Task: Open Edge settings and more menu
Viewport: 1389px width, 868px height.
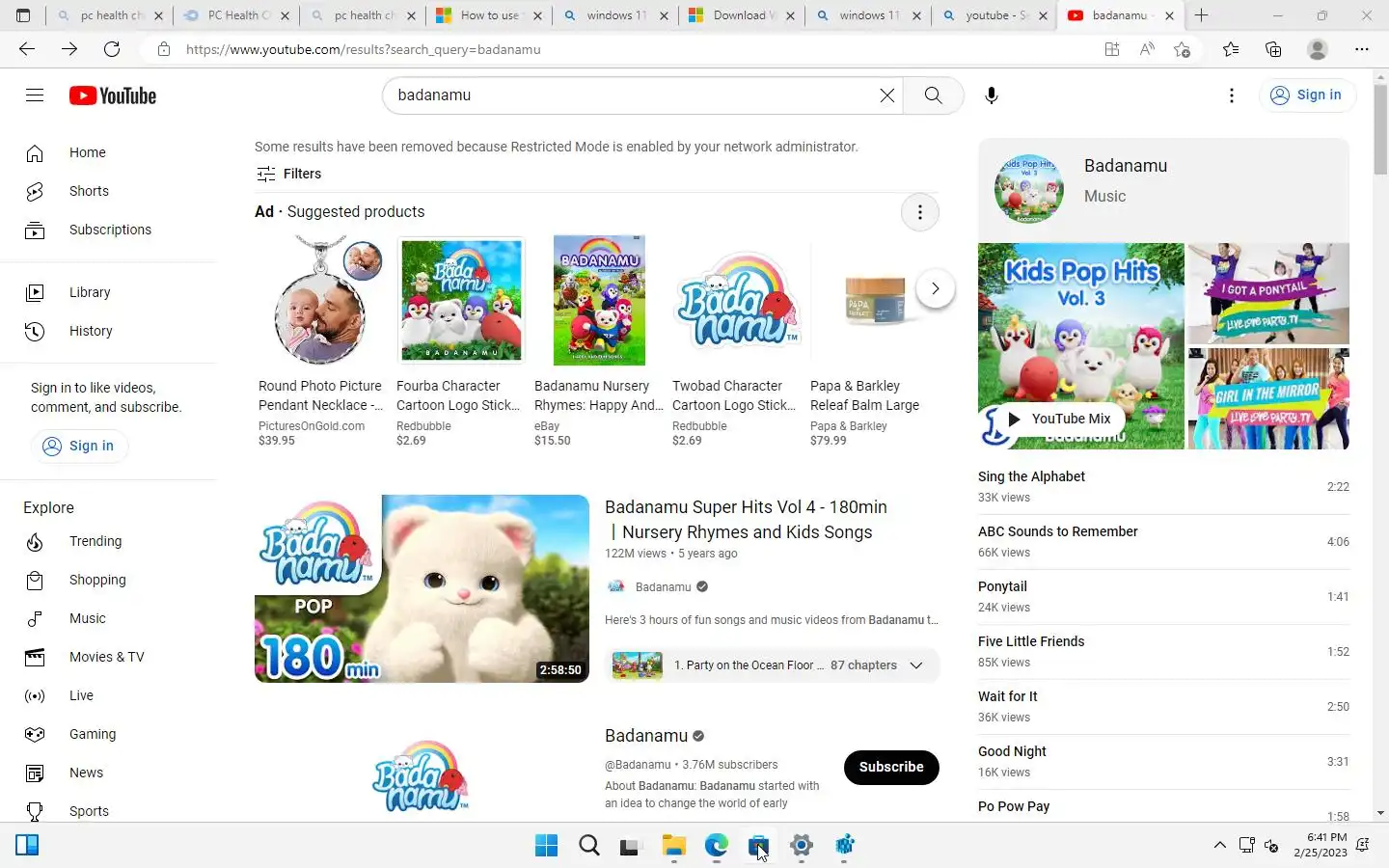Action: point(1361,49)
